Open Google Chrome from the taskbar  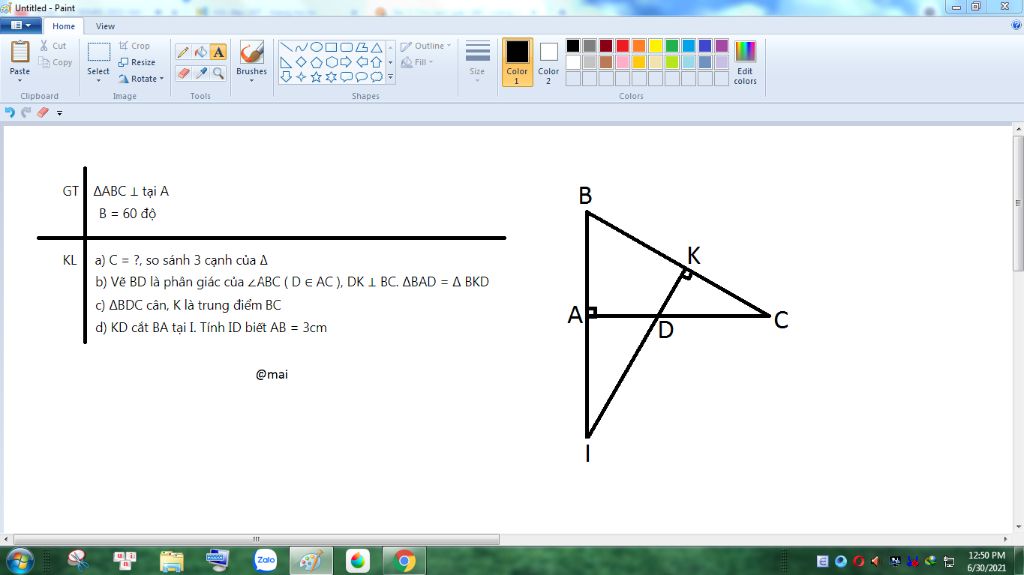(404, 561)
